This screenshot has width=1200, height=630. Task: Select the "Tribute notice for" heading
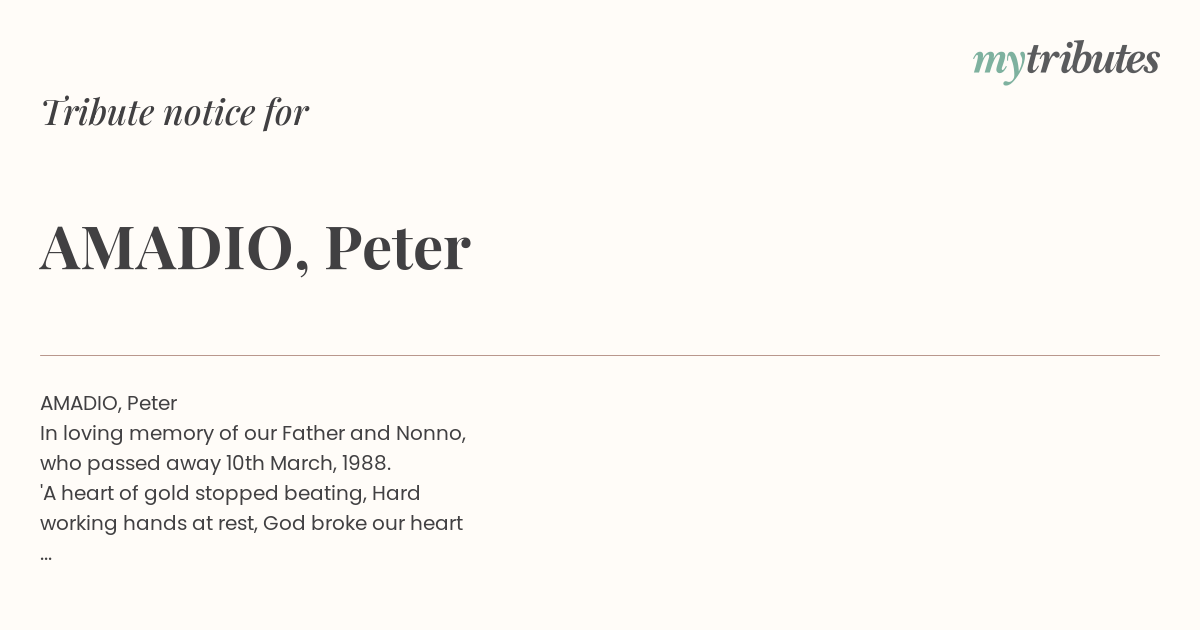click(174, 112)
